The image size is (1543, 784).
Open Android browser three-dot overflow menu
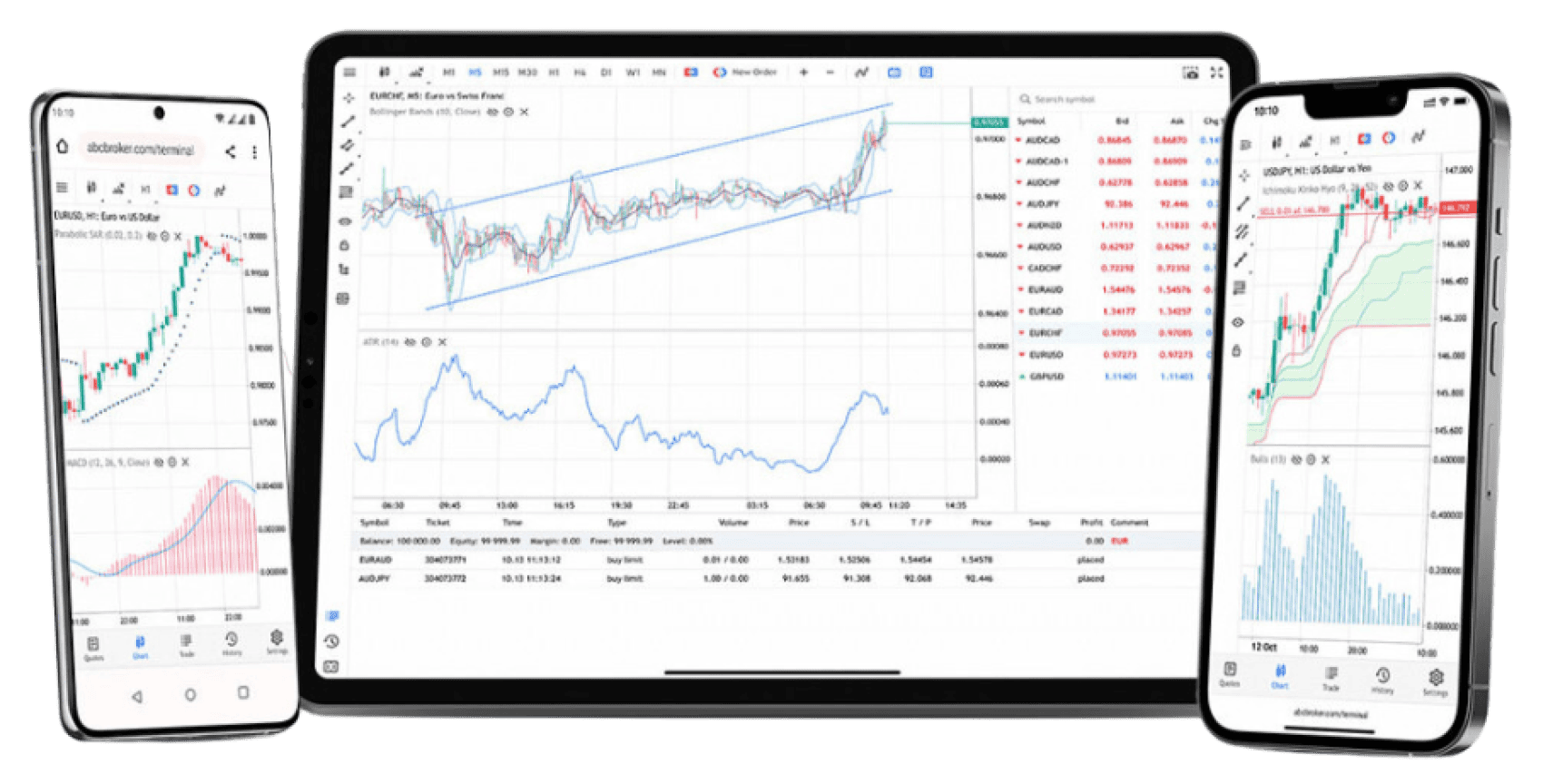click(255, 152)
